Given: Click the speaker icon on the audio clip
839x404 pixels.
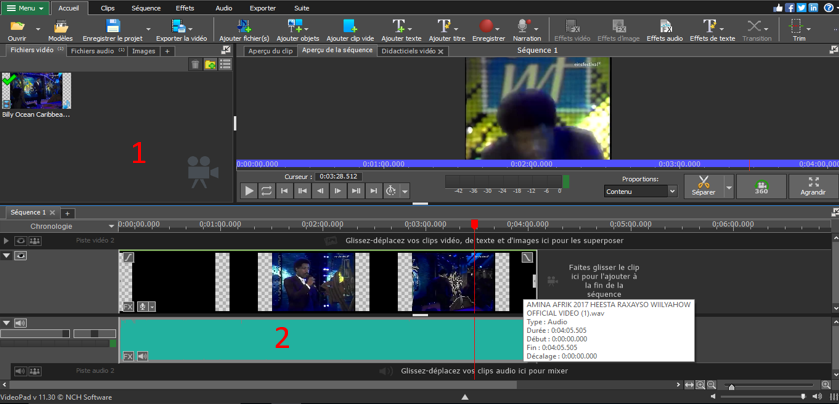Looking at the screenshot, I should click(x=142, y=356).
